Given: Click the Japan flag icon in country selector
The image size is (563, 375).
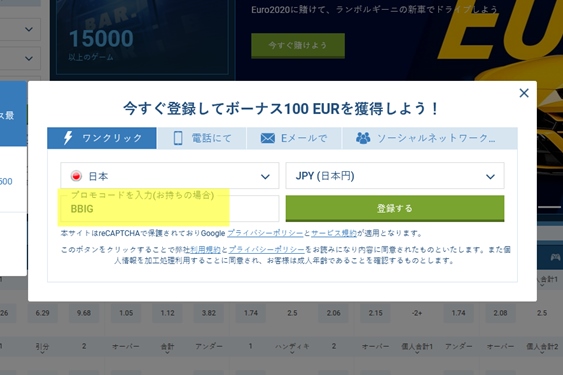Looking at the screenshot, I should tap(76, 176).
